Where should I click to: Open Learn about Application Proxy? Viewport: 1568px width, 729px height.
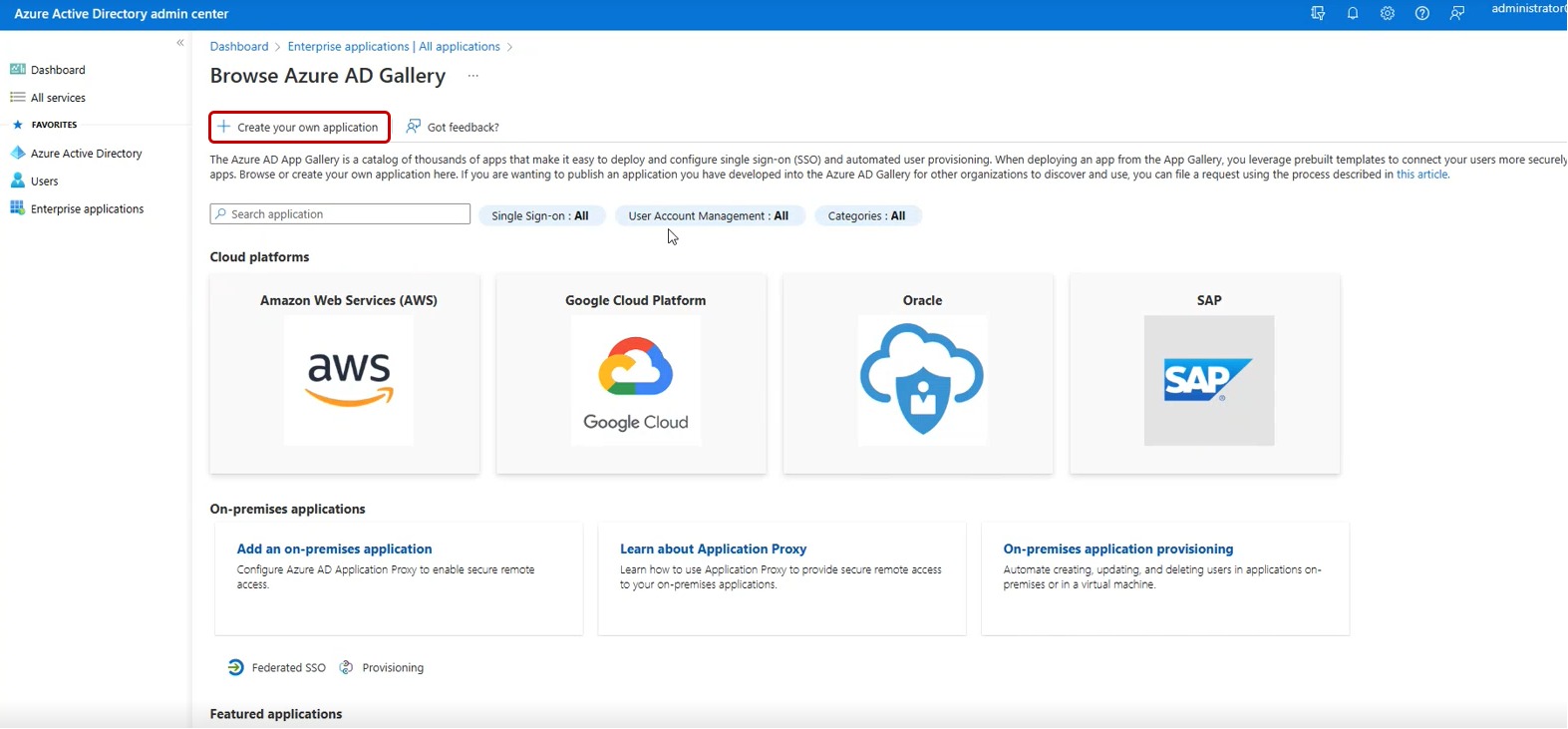coord(713,549)
